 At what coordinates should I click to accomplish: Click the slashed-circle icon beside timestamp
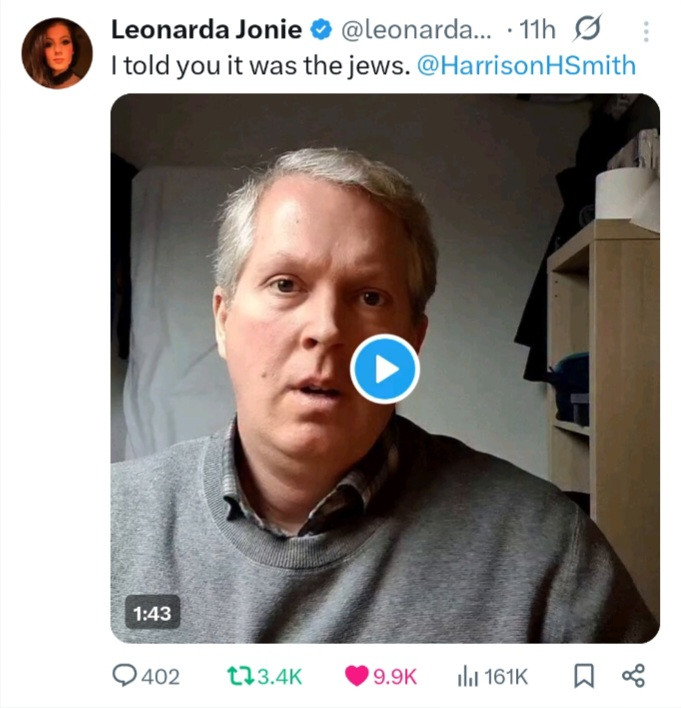coord(588,31)
